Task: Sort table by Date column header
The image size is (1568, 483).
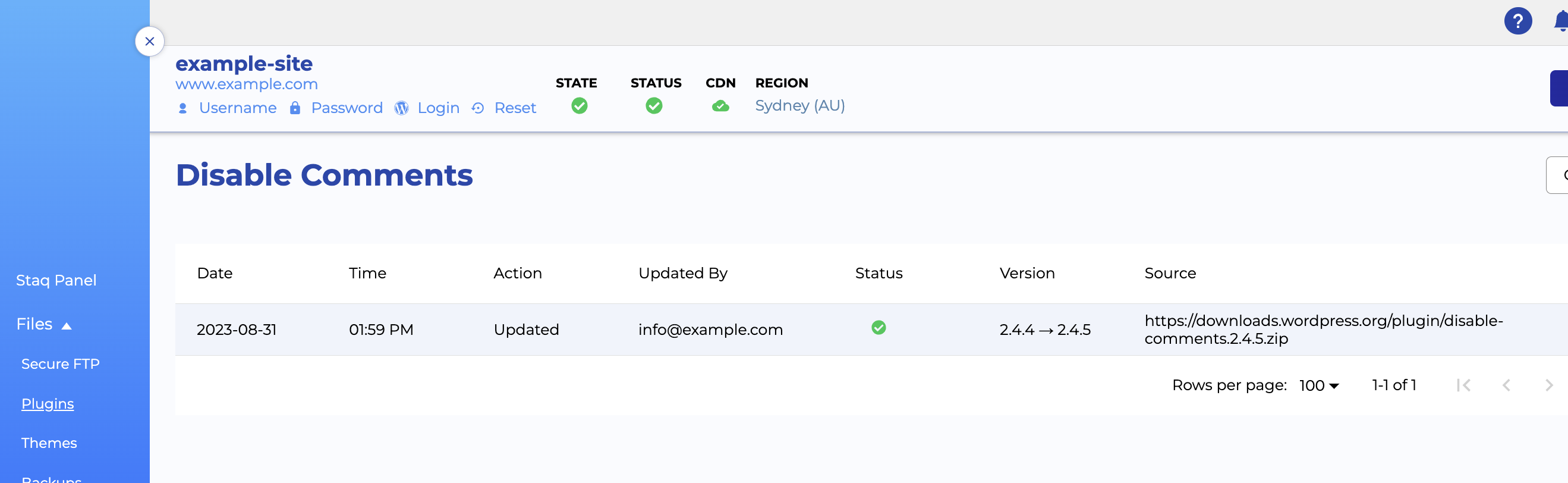Action: point(215,274)
